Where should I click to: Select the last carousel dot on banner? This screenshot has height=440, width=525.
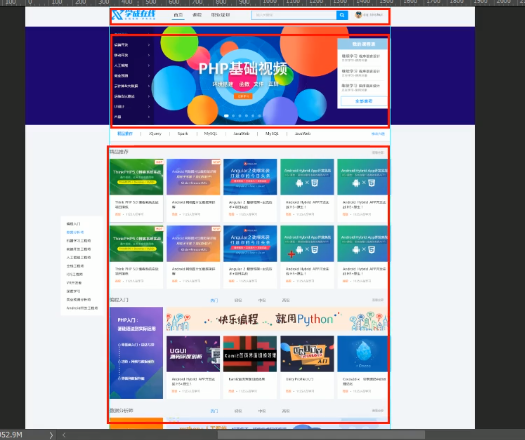[x=259, y=116]
